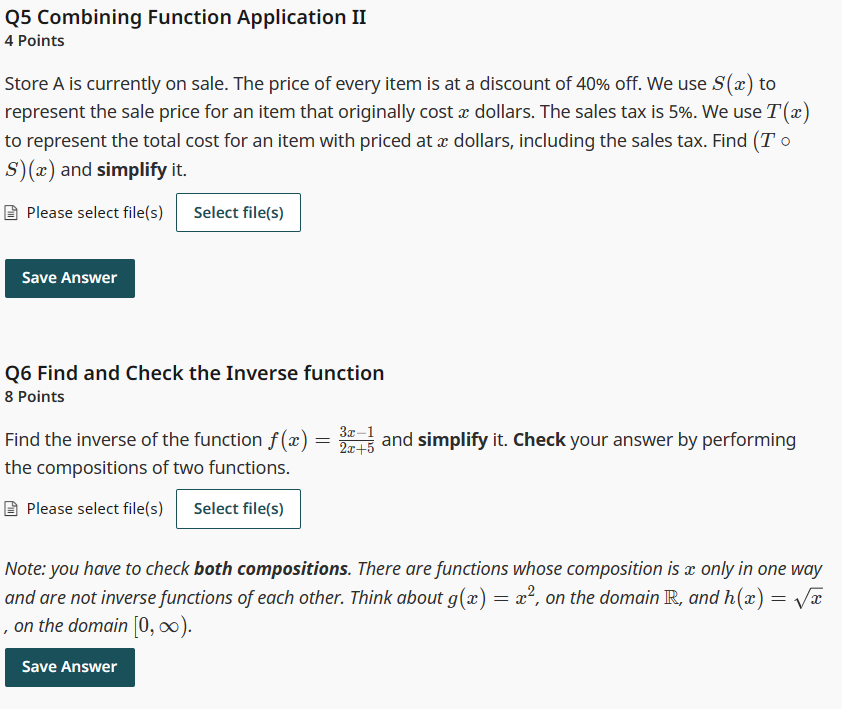This screenshot has height=709, width=842.
Task: Click the Q5 Combining Function Application II heading
Action: point(185,16)
